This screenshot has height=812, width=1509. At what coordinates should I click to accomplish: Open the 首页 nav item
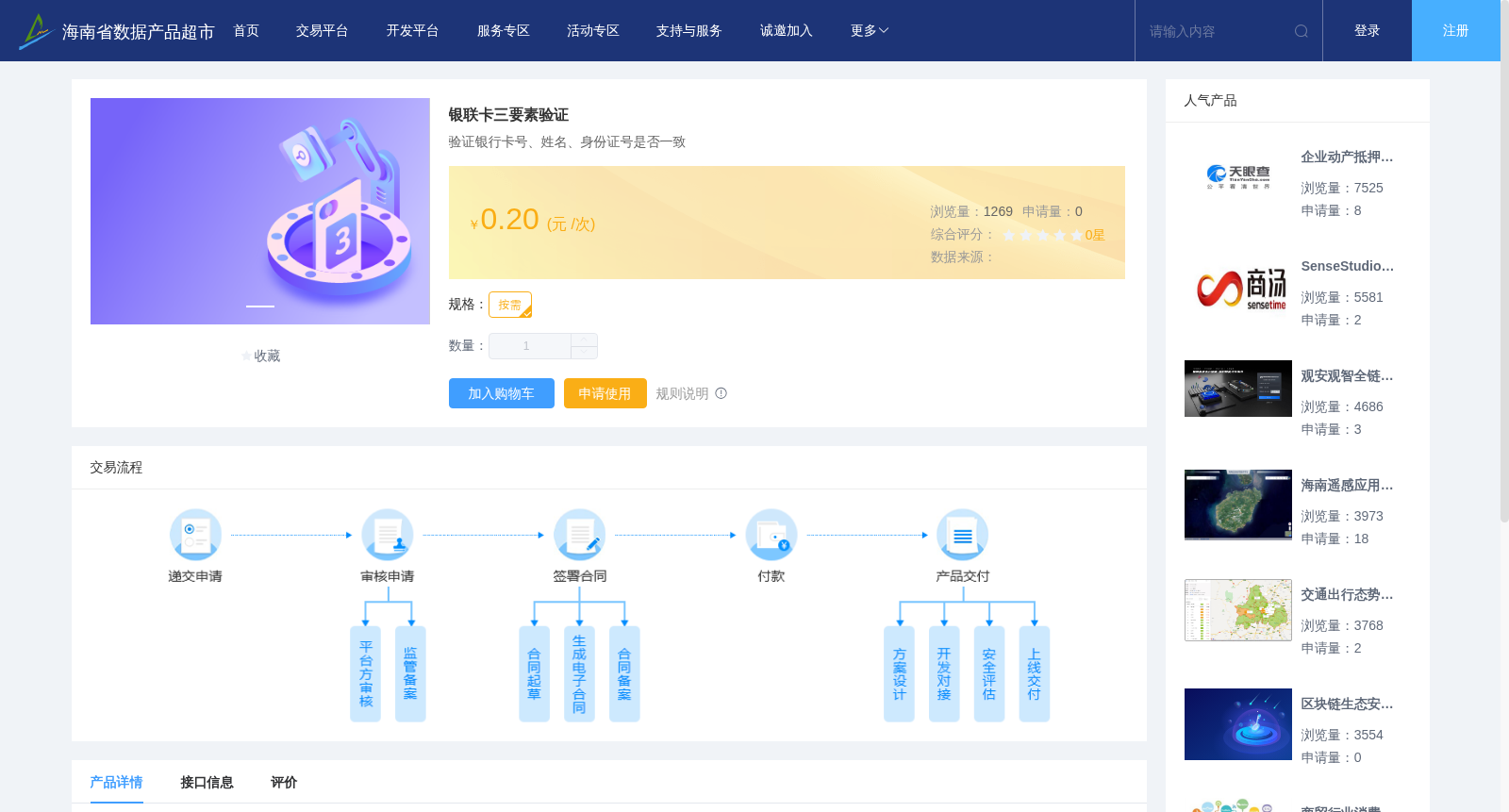point(246,31)
